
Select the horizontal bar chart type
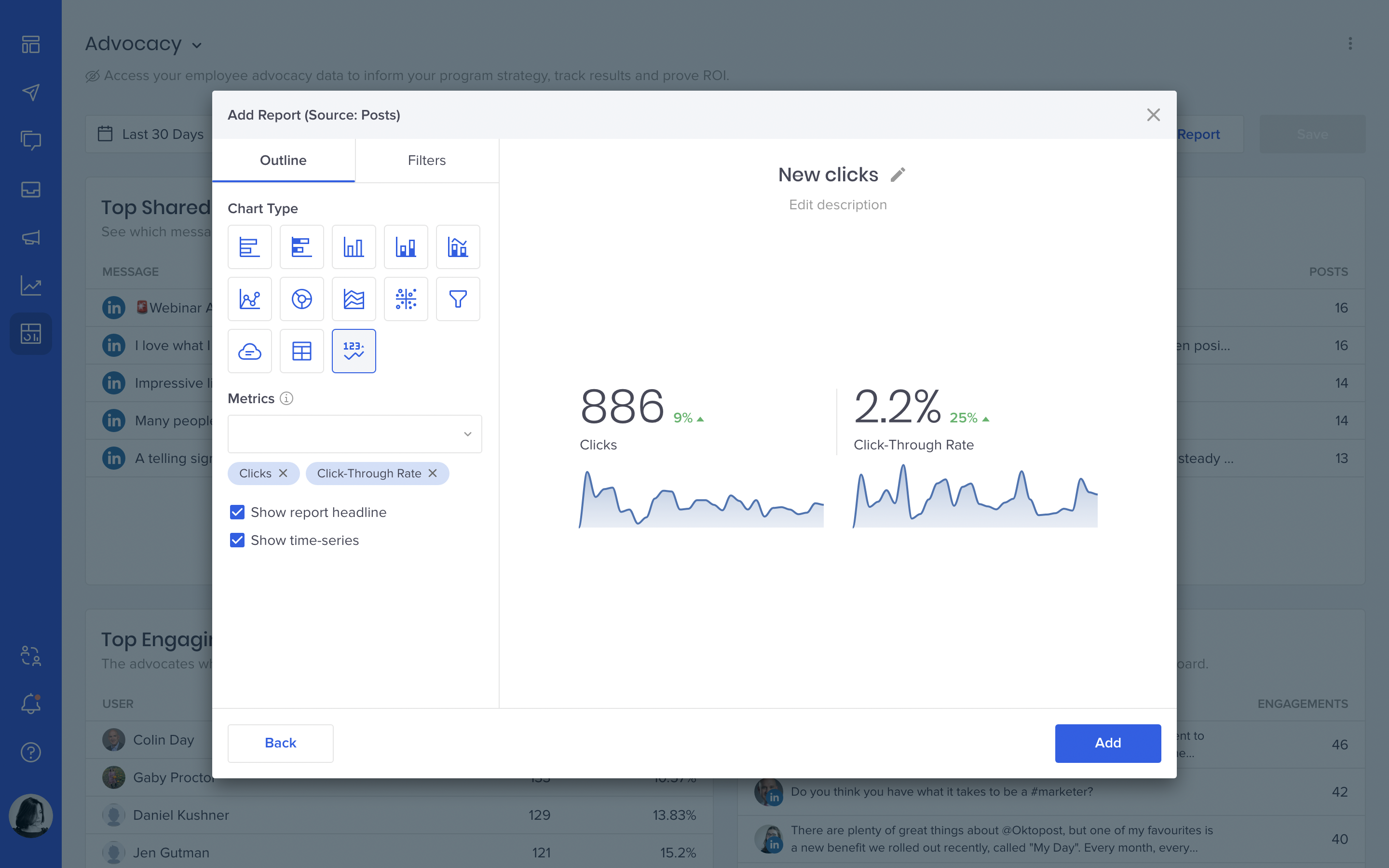tap(249, 247)
